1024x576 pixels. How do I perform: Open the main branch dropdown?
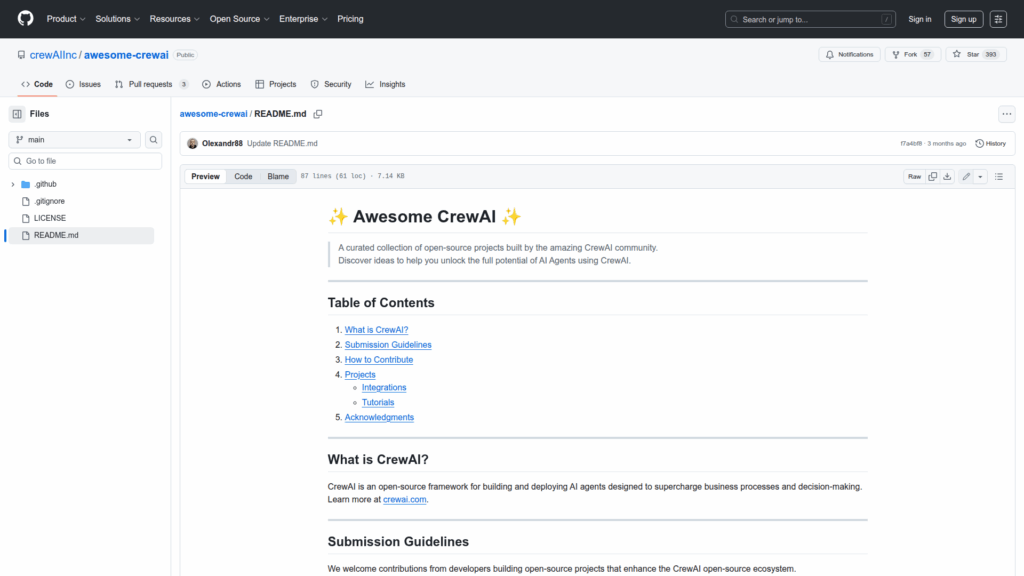pyautogui.click(x=75, y=140)
